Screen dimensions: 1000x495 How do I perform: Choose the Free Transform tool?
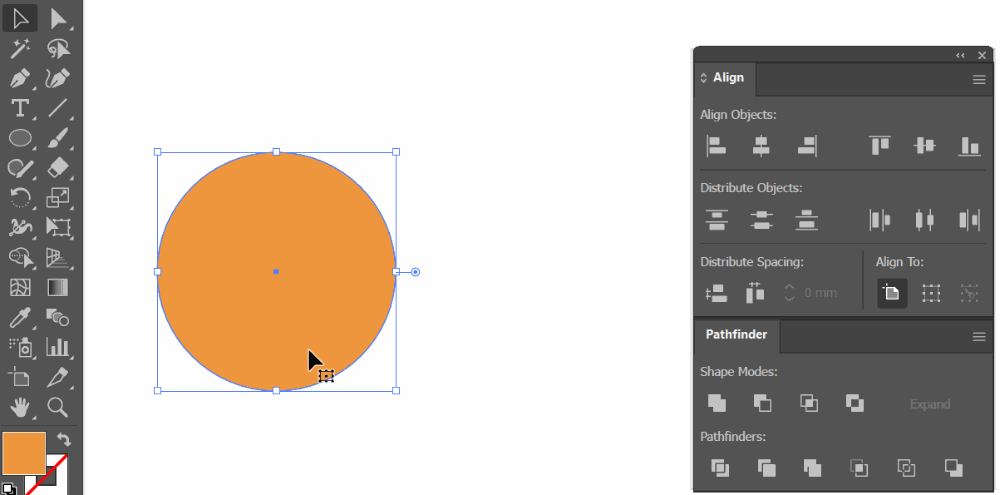click(x=58, y=227)
